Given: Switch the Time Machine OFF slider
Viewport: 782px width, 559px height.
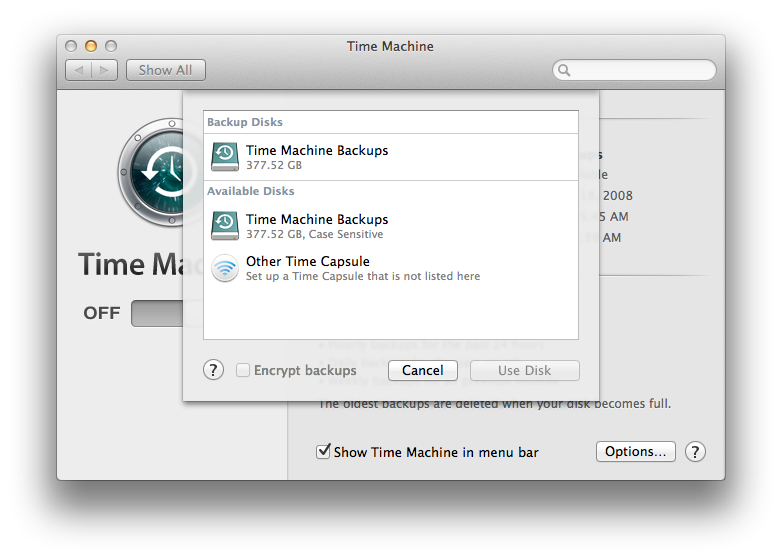Looking at the screenshot, I should tap(157, 313).
